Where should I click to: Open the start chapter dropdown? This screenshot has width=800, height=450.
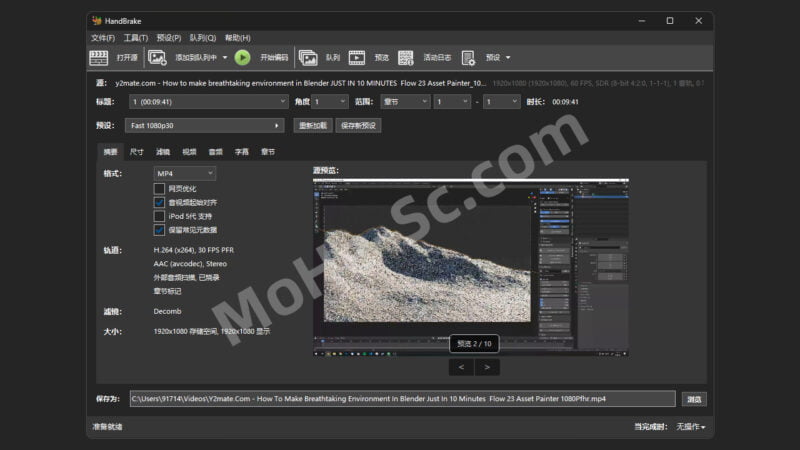coord(452,102)
